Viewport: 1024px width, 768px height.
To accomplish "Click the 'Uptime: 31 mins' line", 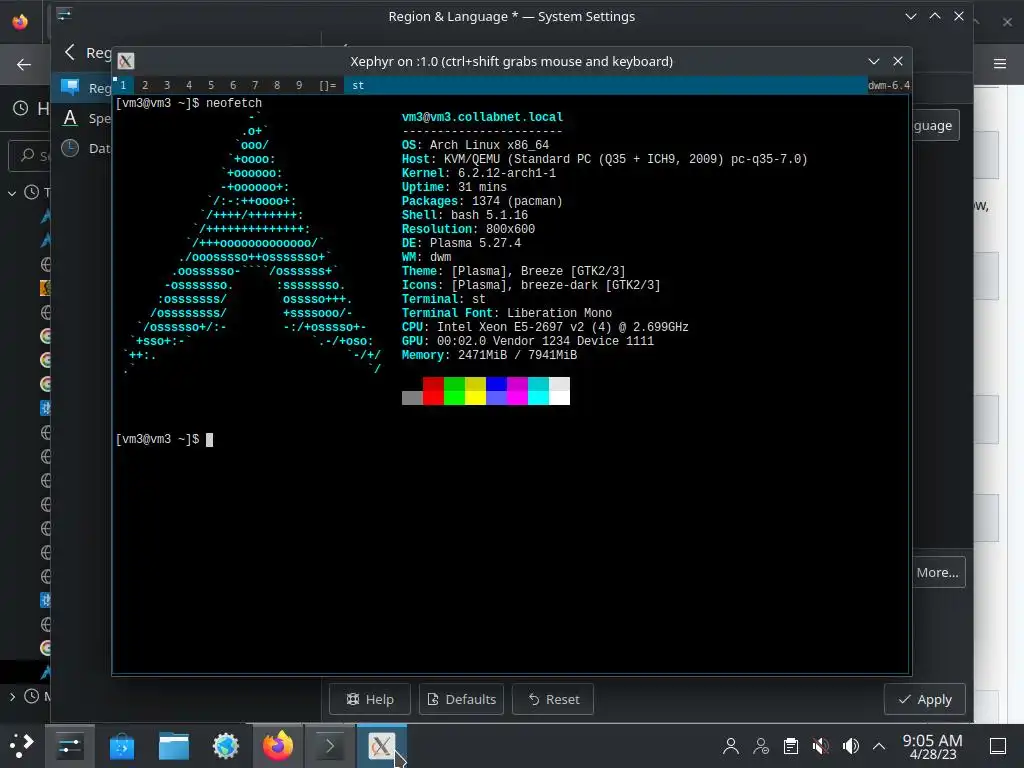I will tap(454, 187).
